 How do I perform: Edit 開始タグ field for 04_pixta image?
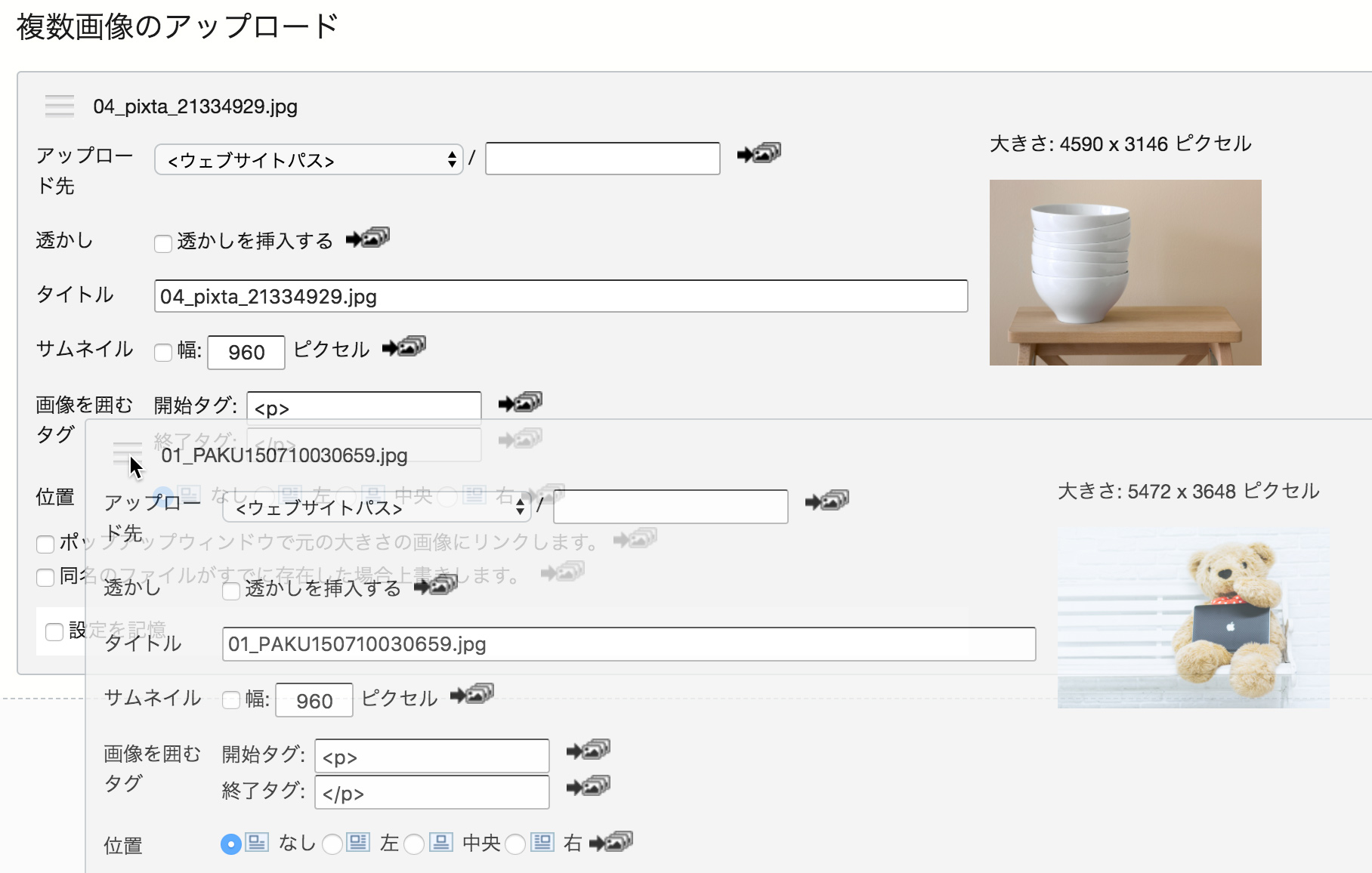(x=364, y=406)
